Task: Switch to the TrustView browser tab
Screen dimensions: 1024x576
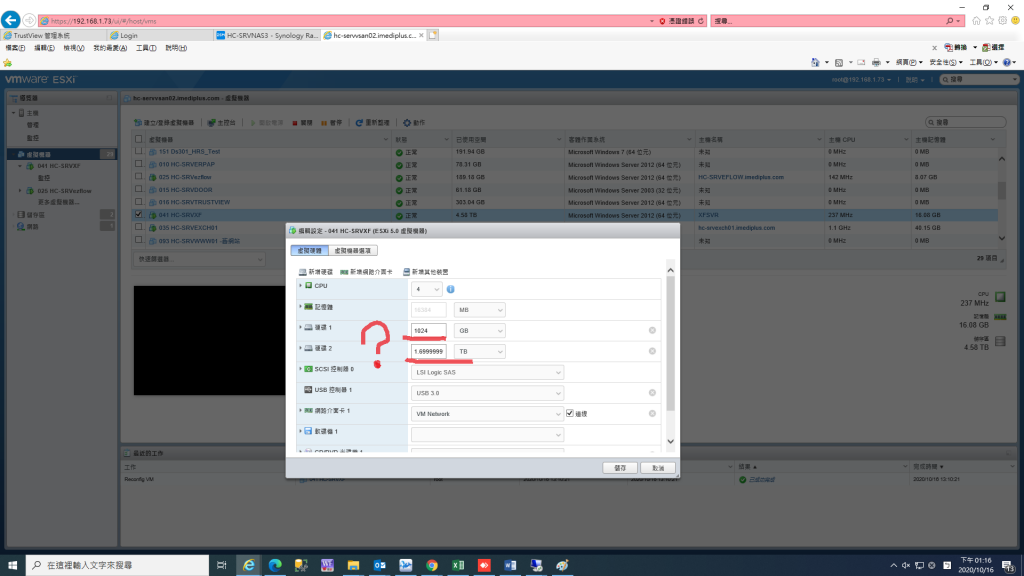Action: pos(54,35)
